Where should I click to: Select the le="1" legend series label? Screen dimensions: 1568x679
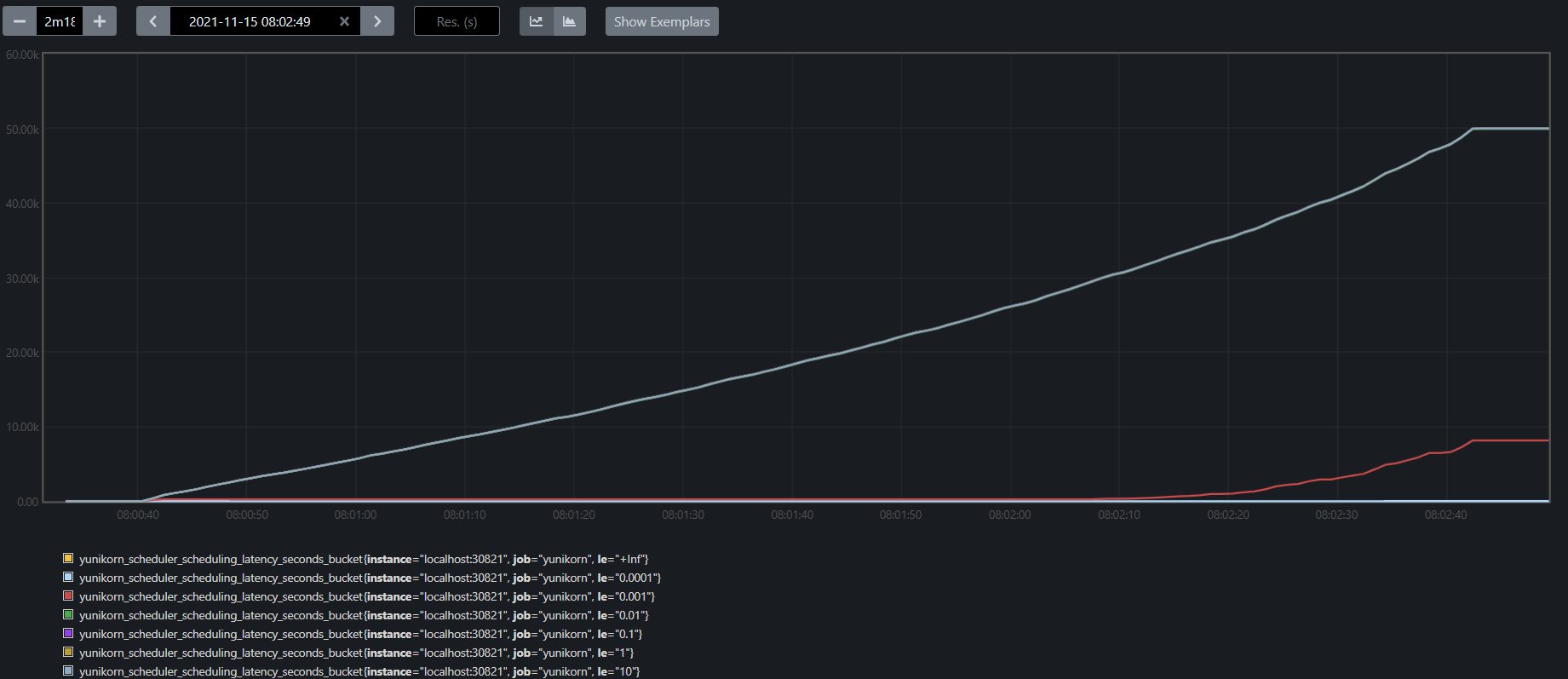(356, 653)
